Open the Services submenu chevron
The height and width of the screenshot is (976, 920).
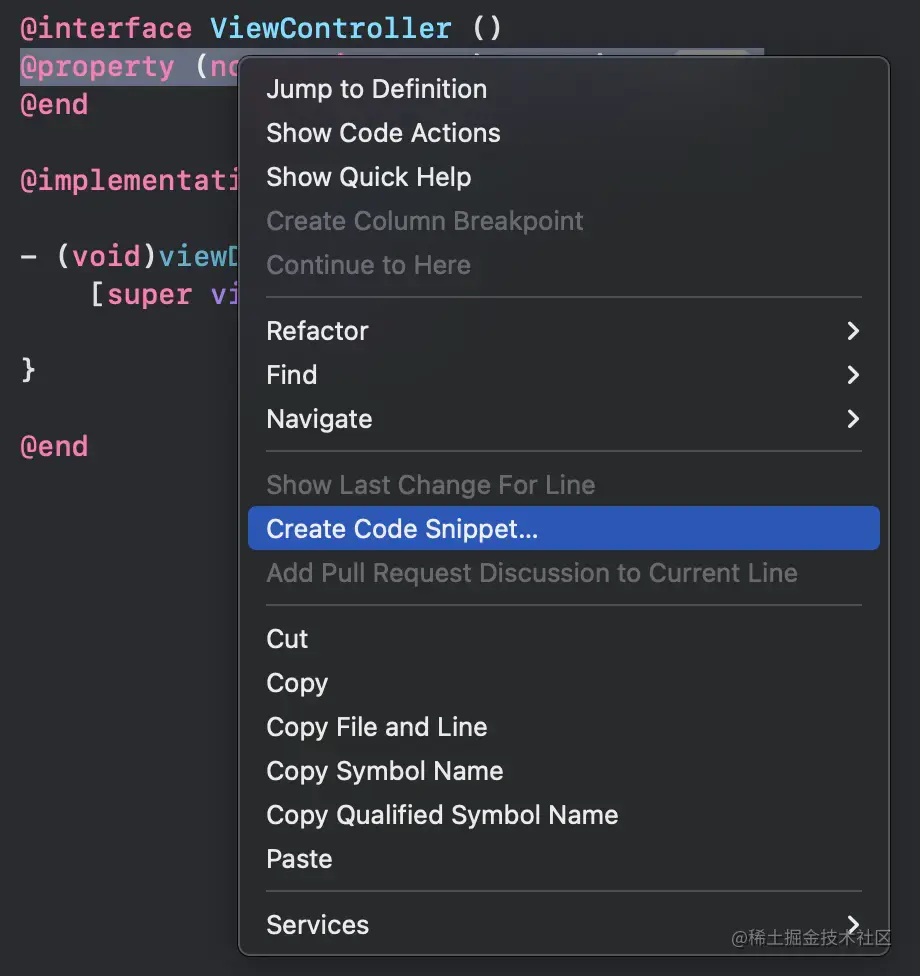pyautogui.click(x=853, y=924)
